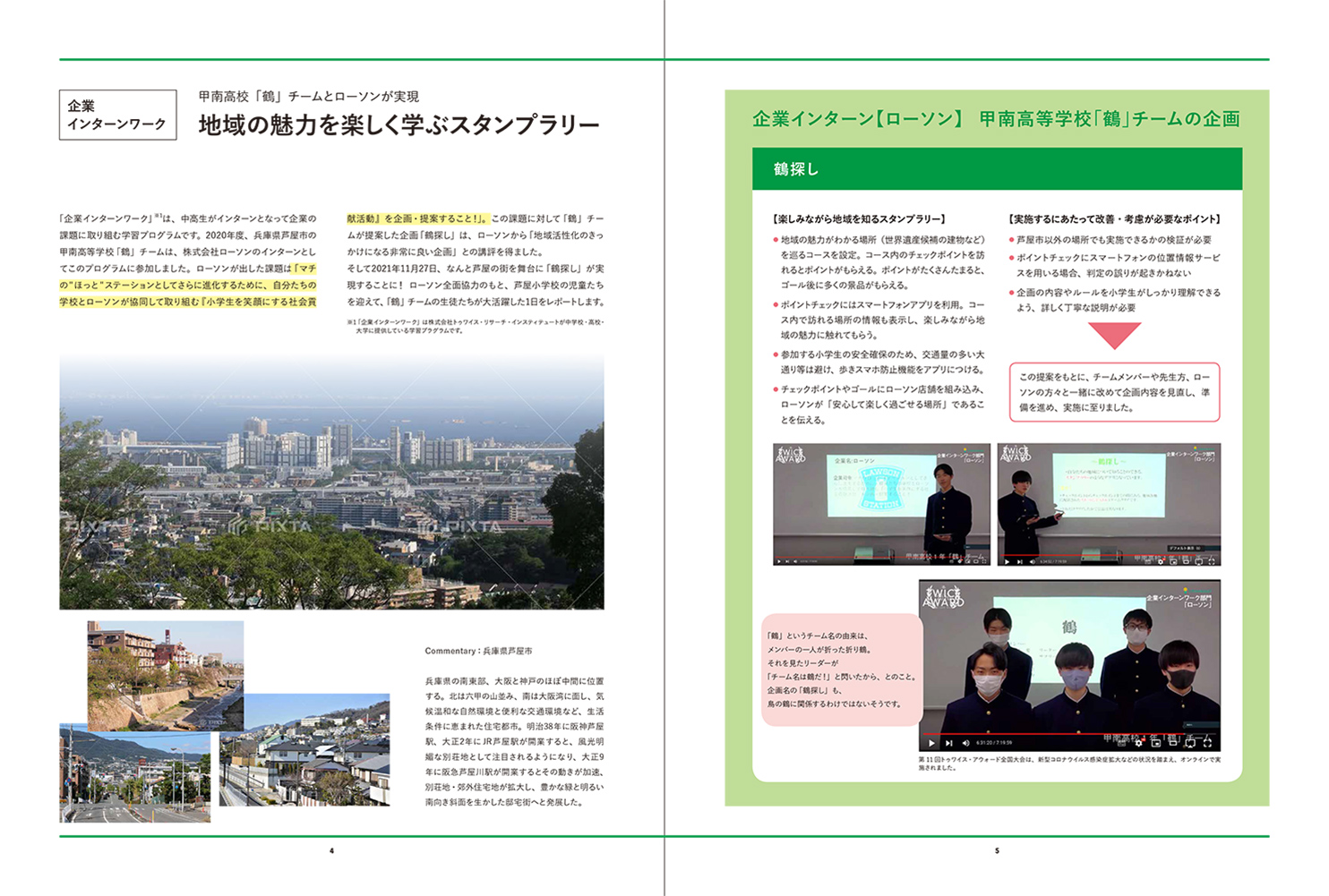Viewport: 1329px width, 896px height.
Task: Click settings gear in bottom group-photo video
Action: click(1139, 743)
